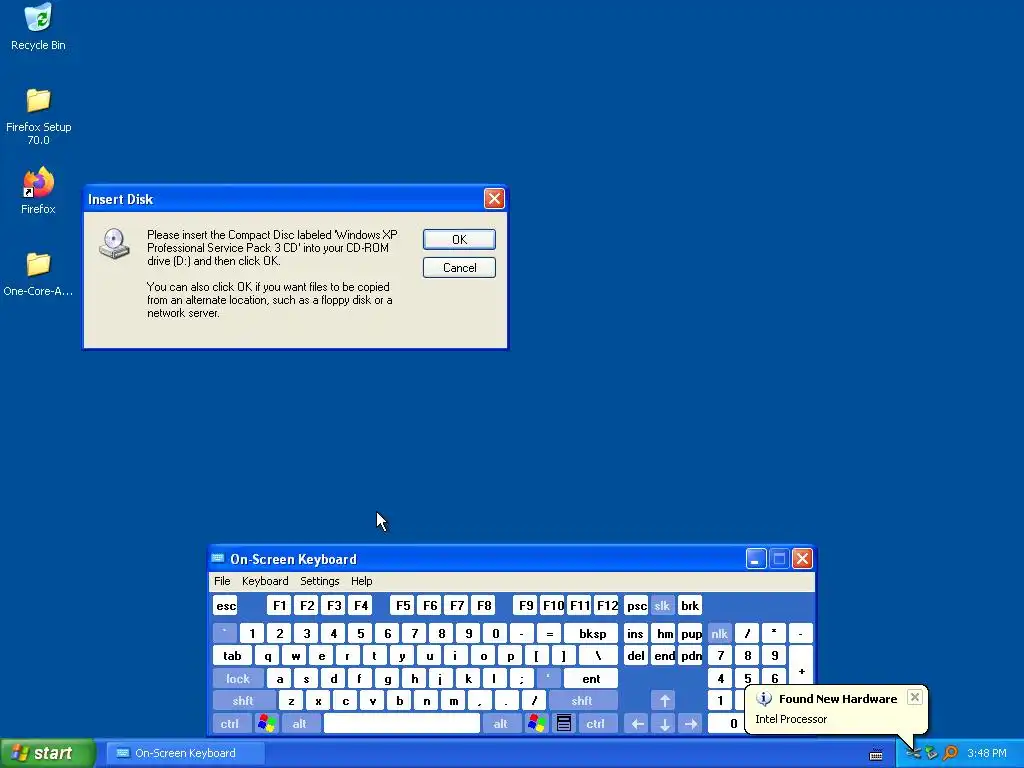Click the del delete key
This screenshot has height=768, width=1024.
point(635,656)
